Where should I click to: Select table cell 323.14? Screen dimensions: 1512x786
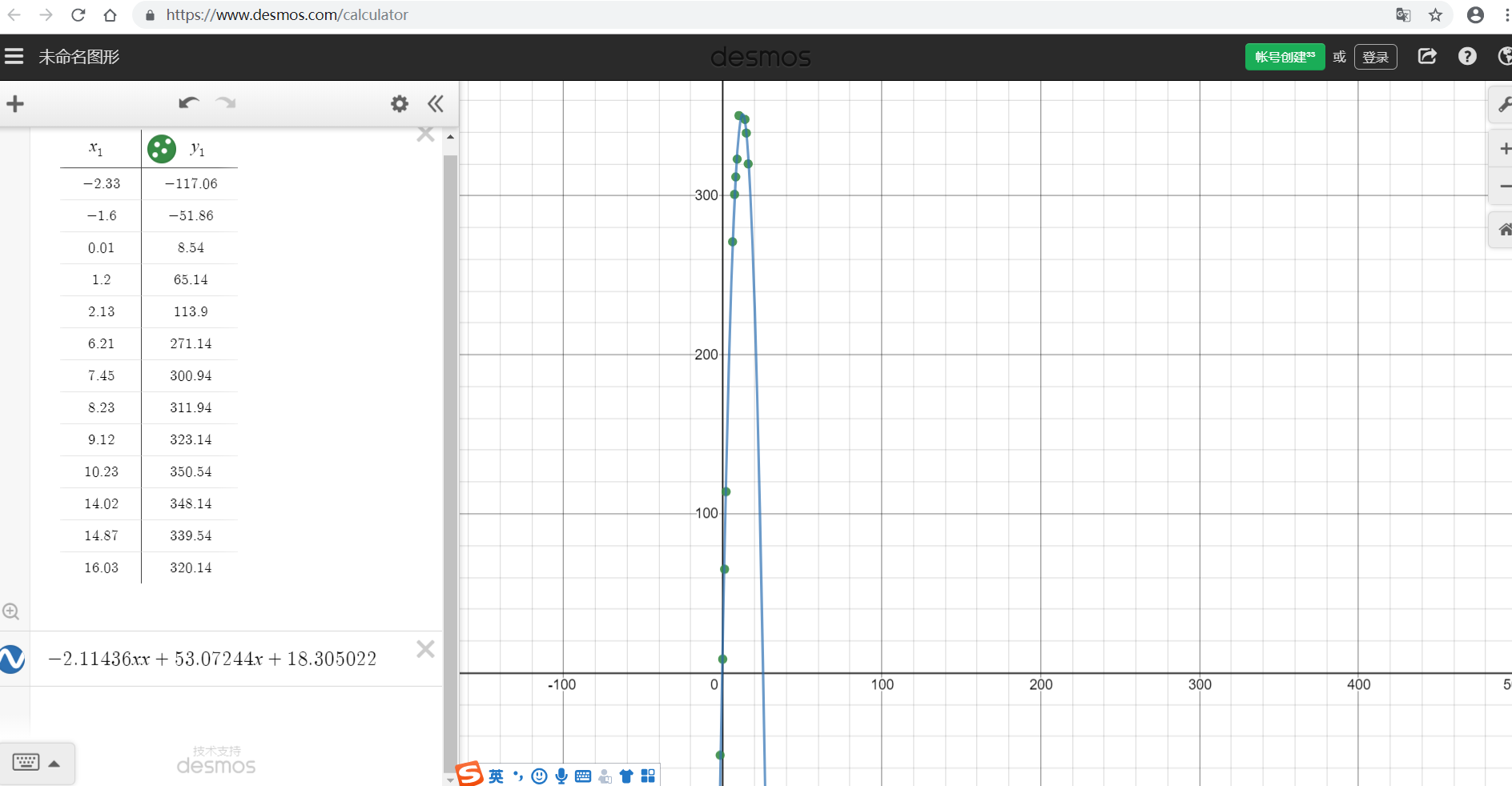pyautogui.click(x=191, y=439)
